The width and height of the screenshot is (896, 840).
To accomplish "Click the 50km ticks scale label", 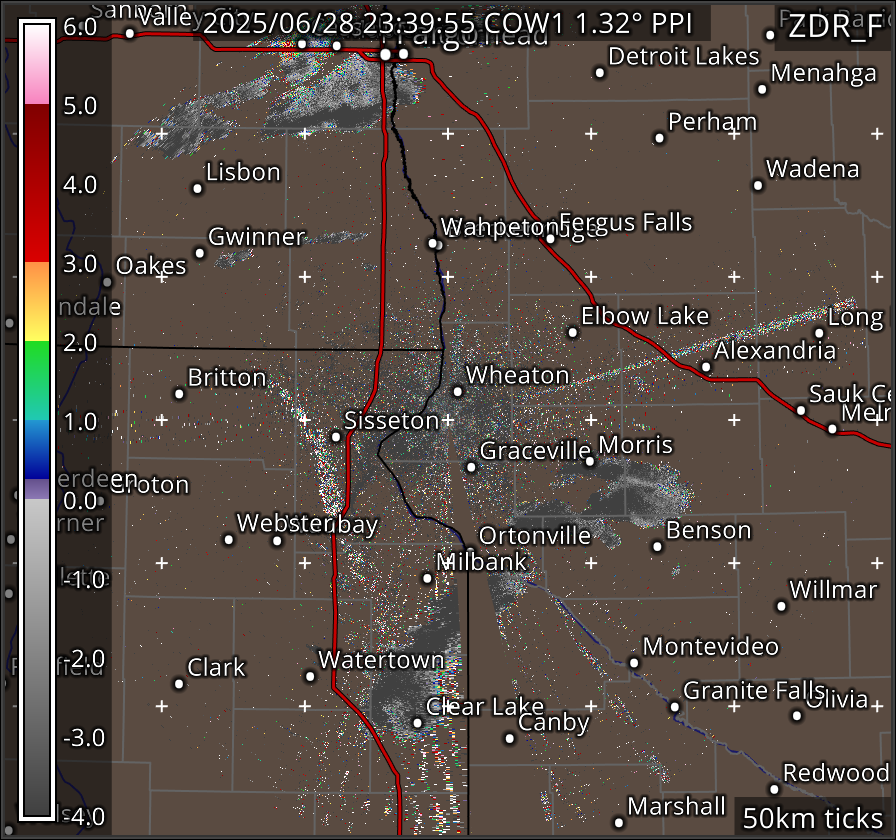I will (812, 817).
